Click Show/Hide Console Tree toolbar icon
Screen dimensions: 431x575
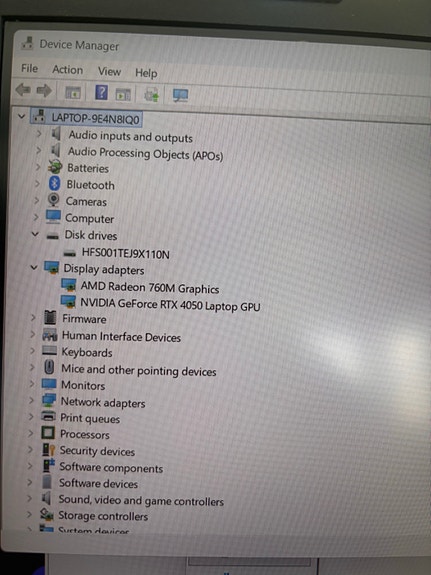tap(73, 92)
